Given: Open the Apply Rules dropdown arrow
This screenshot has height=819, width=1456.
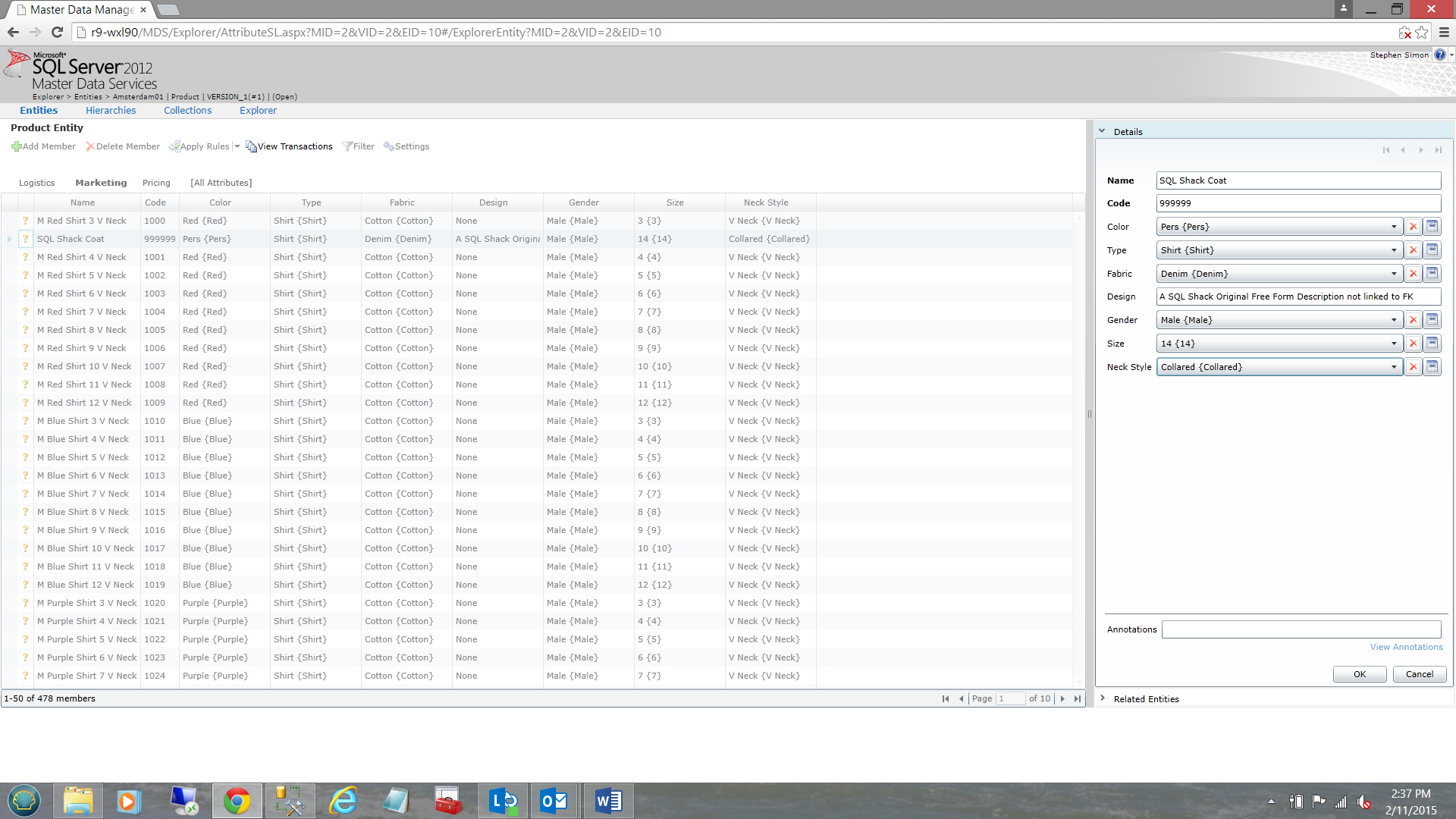Looking at the screenshot, I should coord(237,146).
